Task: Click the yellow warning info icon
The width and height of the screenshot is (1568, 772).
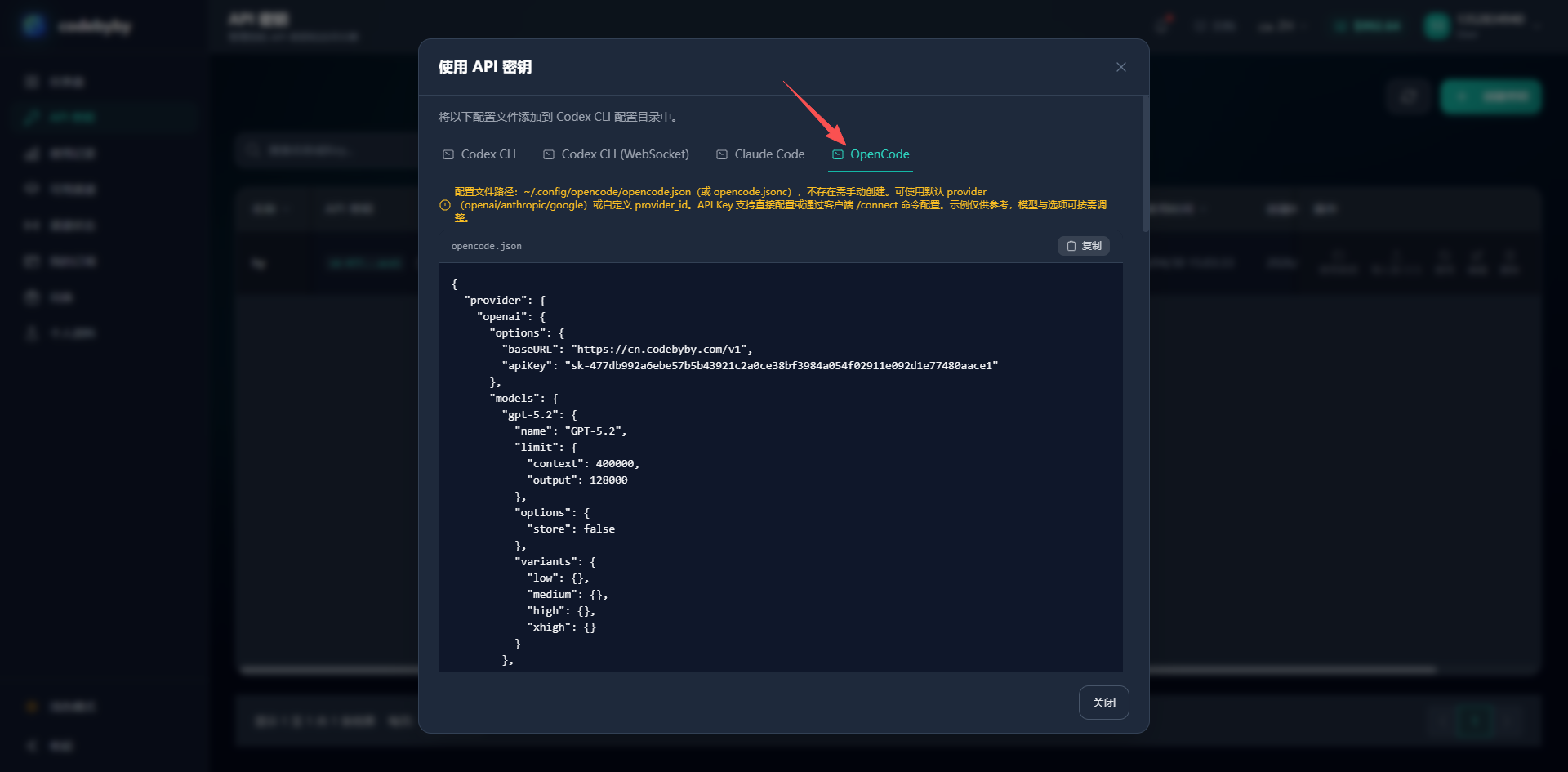Action: [x=445, y=205]
